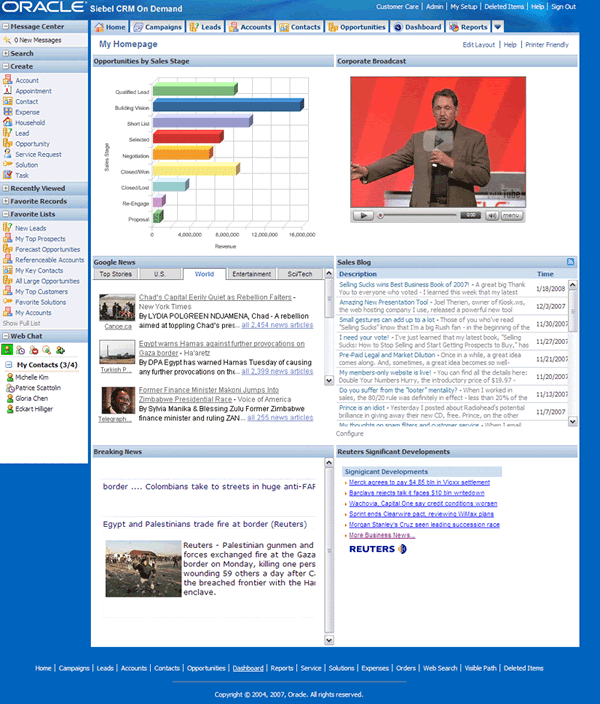Click Breaking News scroll down arrow
Screen dimensions: 600x704
point(329,640)
